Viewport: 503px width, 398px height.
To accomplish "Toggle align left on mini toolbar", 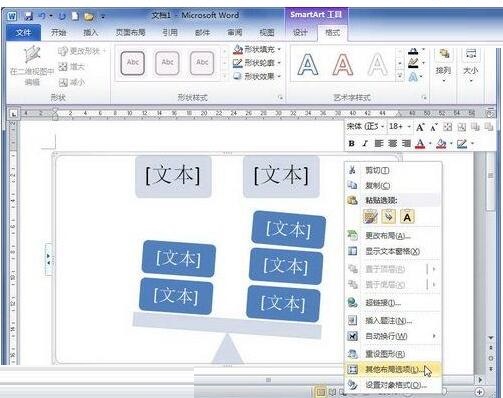I will click(x=379, y=144).
